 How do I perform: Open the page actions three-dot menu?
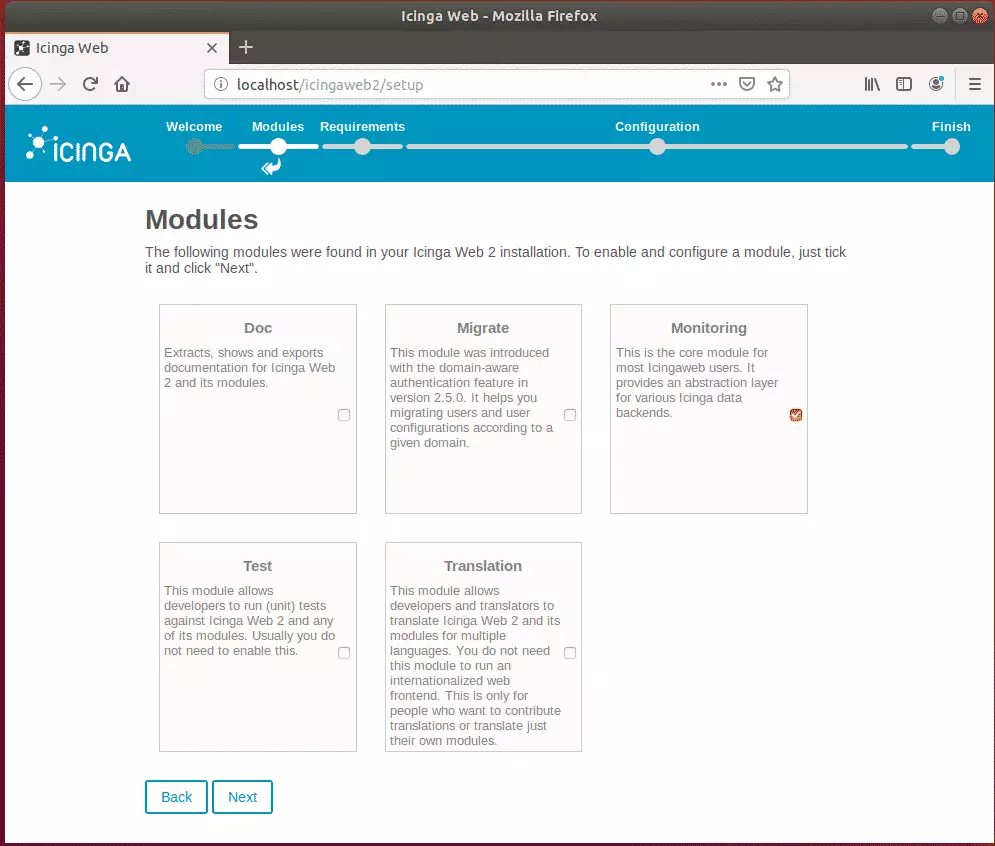(x=718, y=84)
